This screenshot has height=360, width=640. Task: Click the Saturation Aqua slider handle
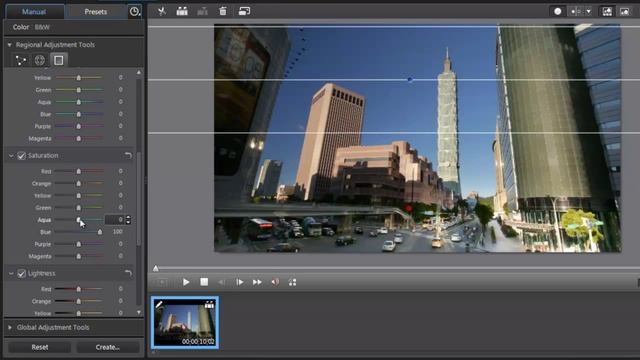coord(78,220)
